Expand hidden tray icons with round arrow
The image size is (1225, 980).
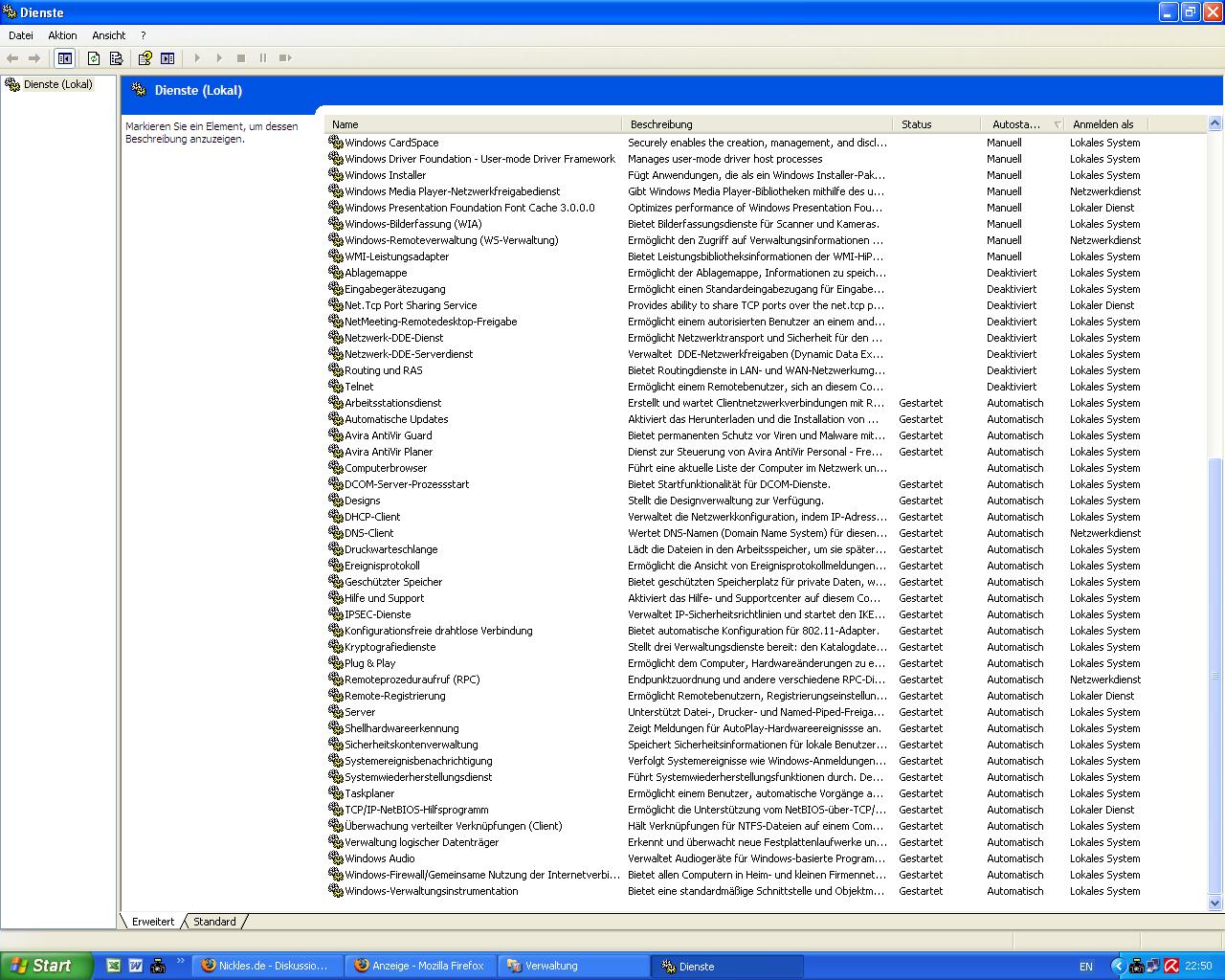[x=1117, y=966]
